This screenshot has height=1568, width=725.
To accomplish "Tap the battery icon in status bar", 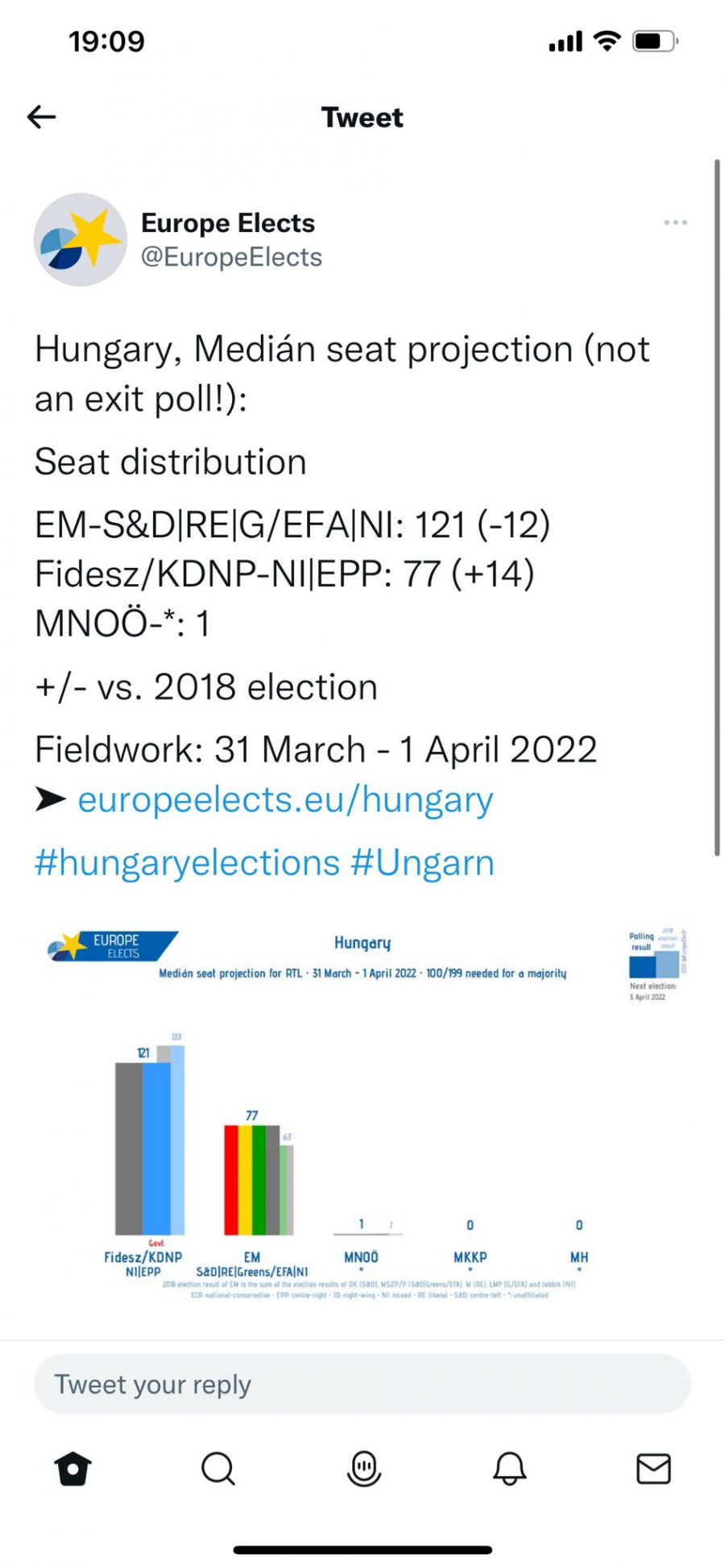I will click(x=654, y=41).
